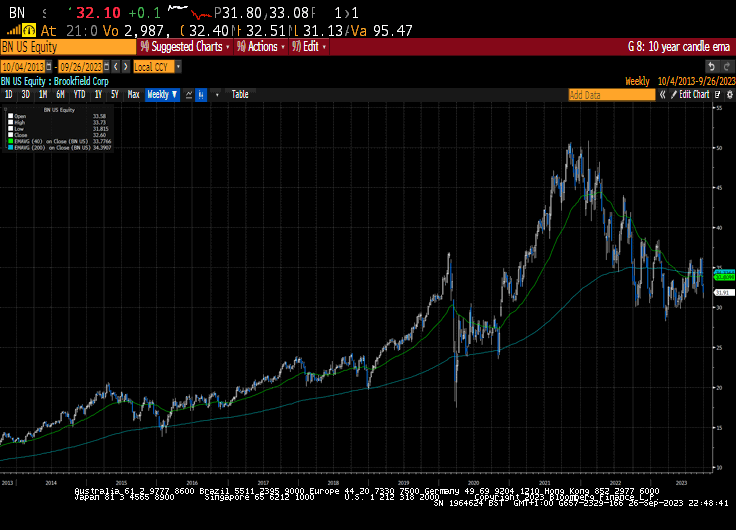Click the Local CCY currency field

click(154, 67)
